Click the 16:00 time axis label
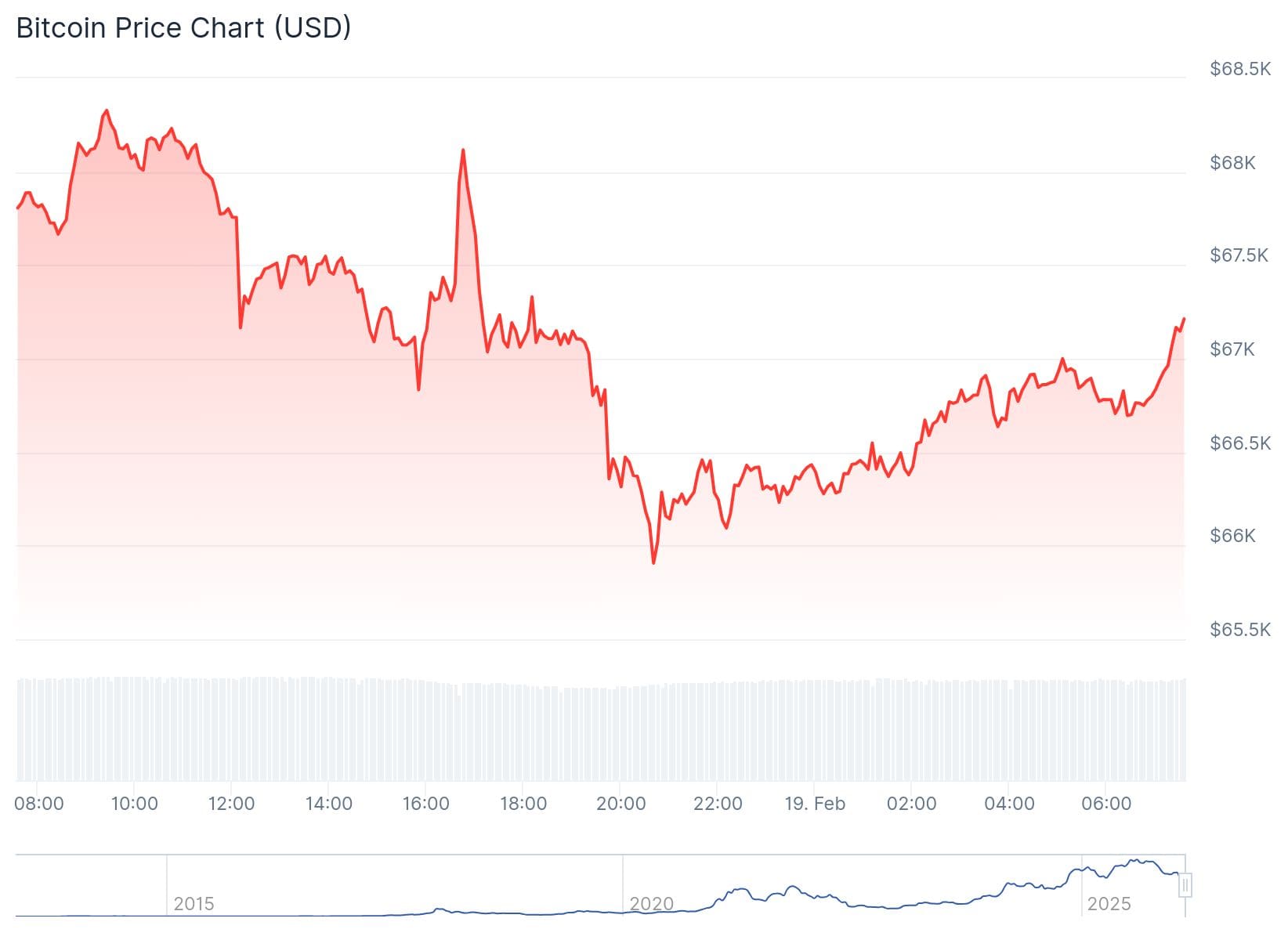This screenshot has height=940, width=1288. point(426,804)
